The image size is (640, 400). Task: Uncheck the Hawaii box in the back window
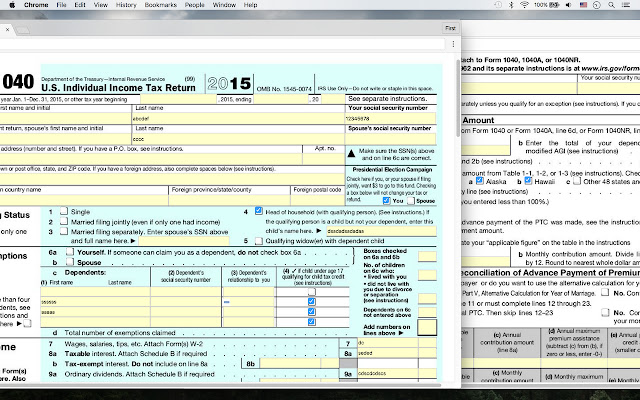pos(528,180)
